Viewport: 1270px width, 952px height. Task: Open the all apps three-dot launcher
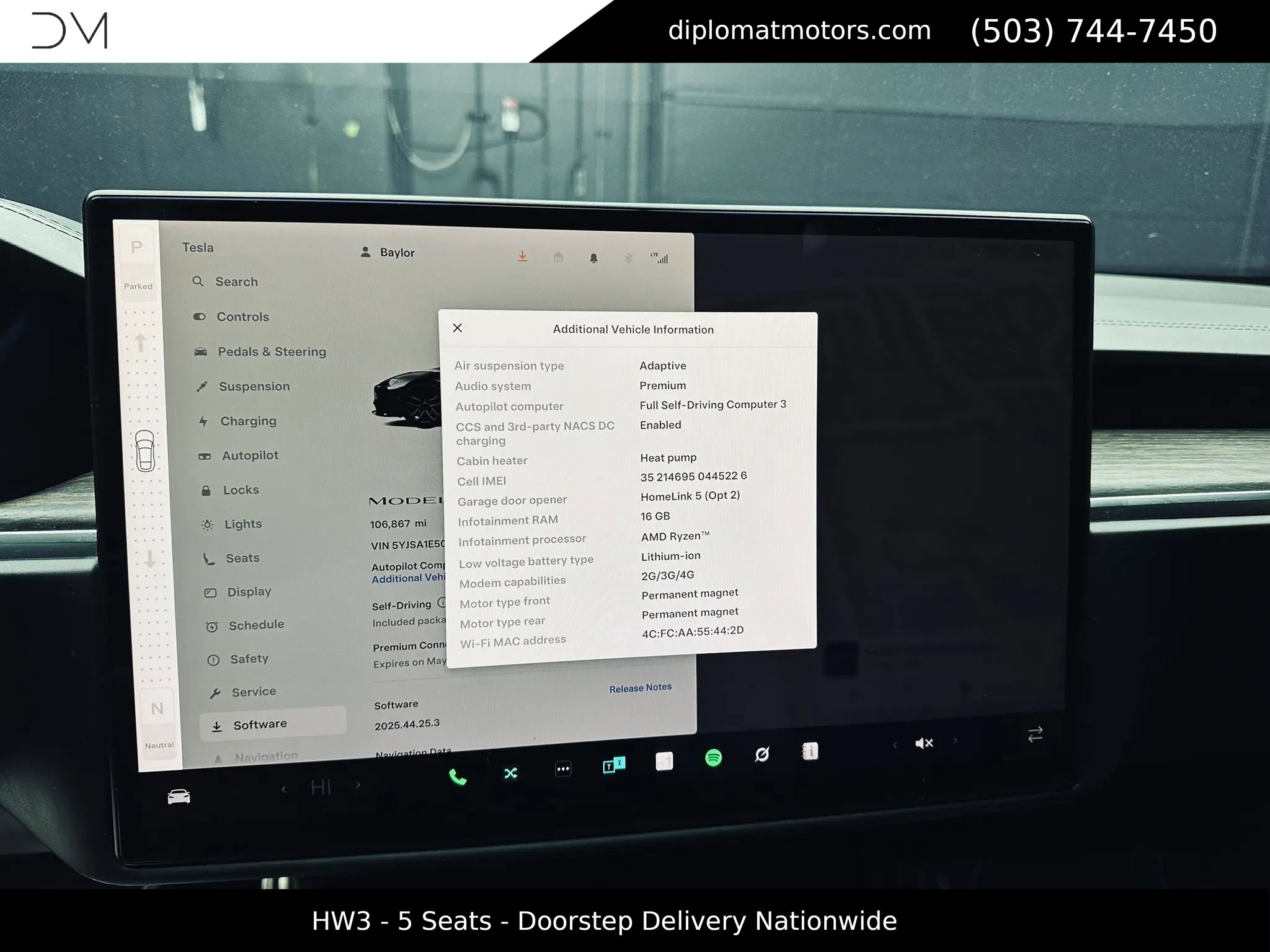[x=563, y=769]
